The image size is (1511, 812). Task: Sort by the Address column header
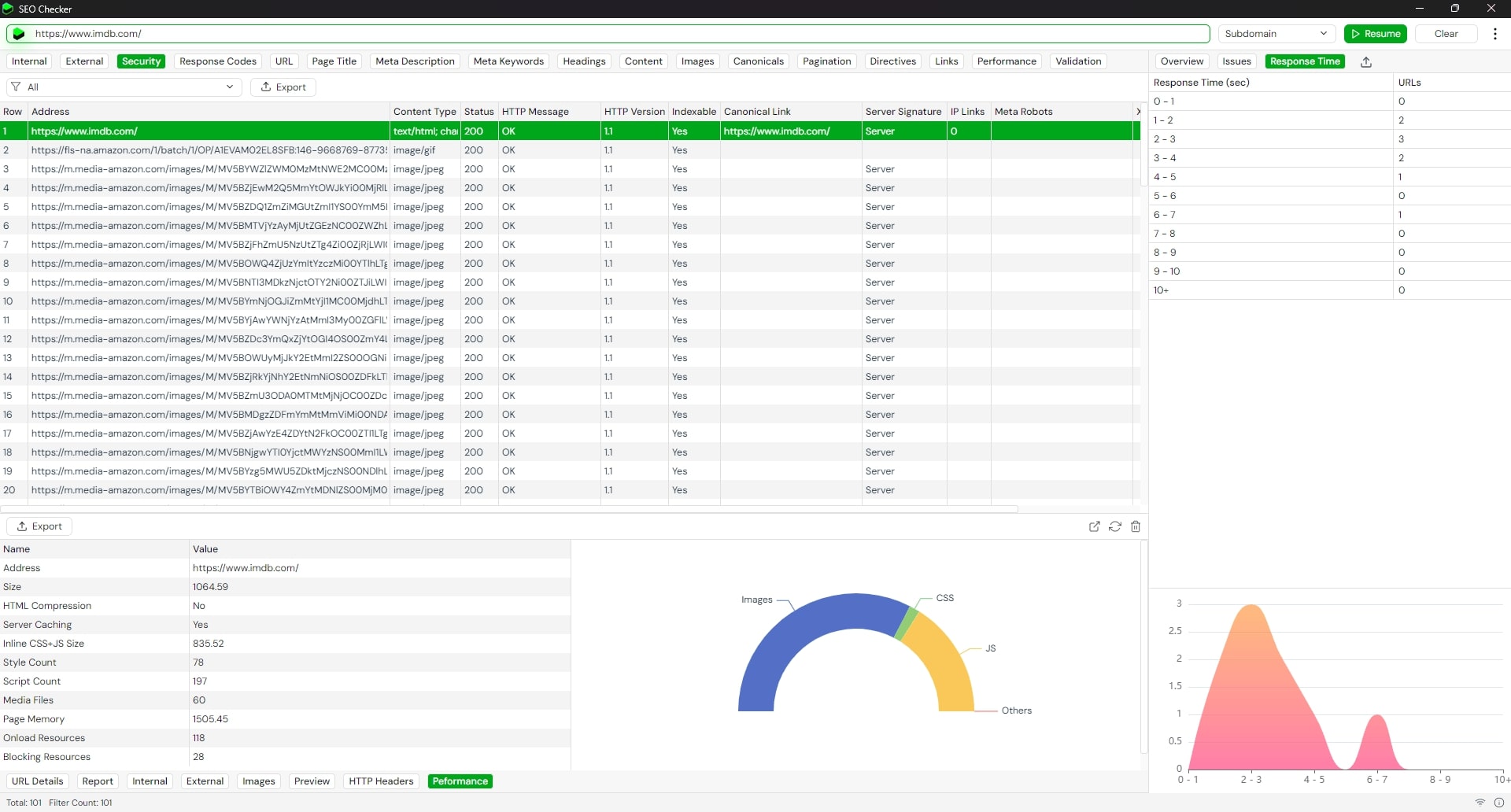click(x=209, y=112)
